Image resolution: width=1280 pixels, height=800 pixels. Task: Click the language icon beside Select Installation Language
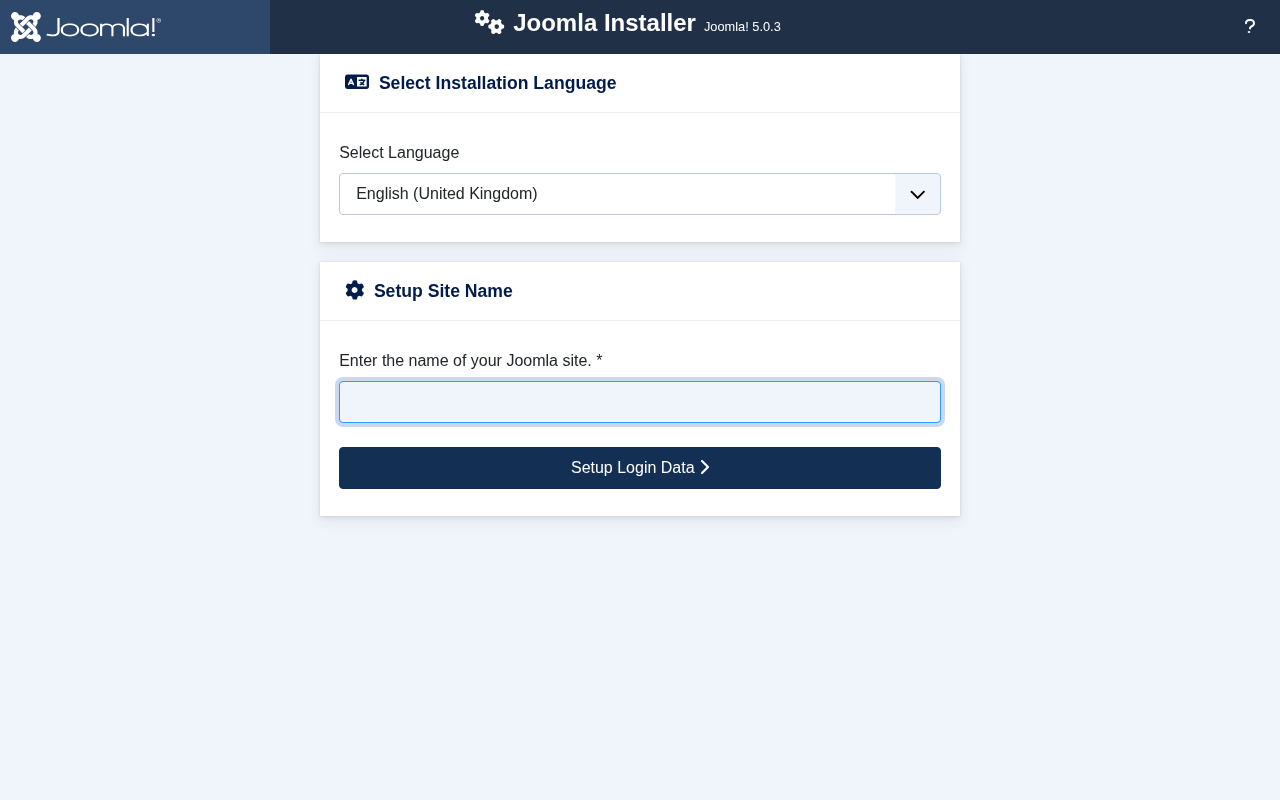click(357, 82)
